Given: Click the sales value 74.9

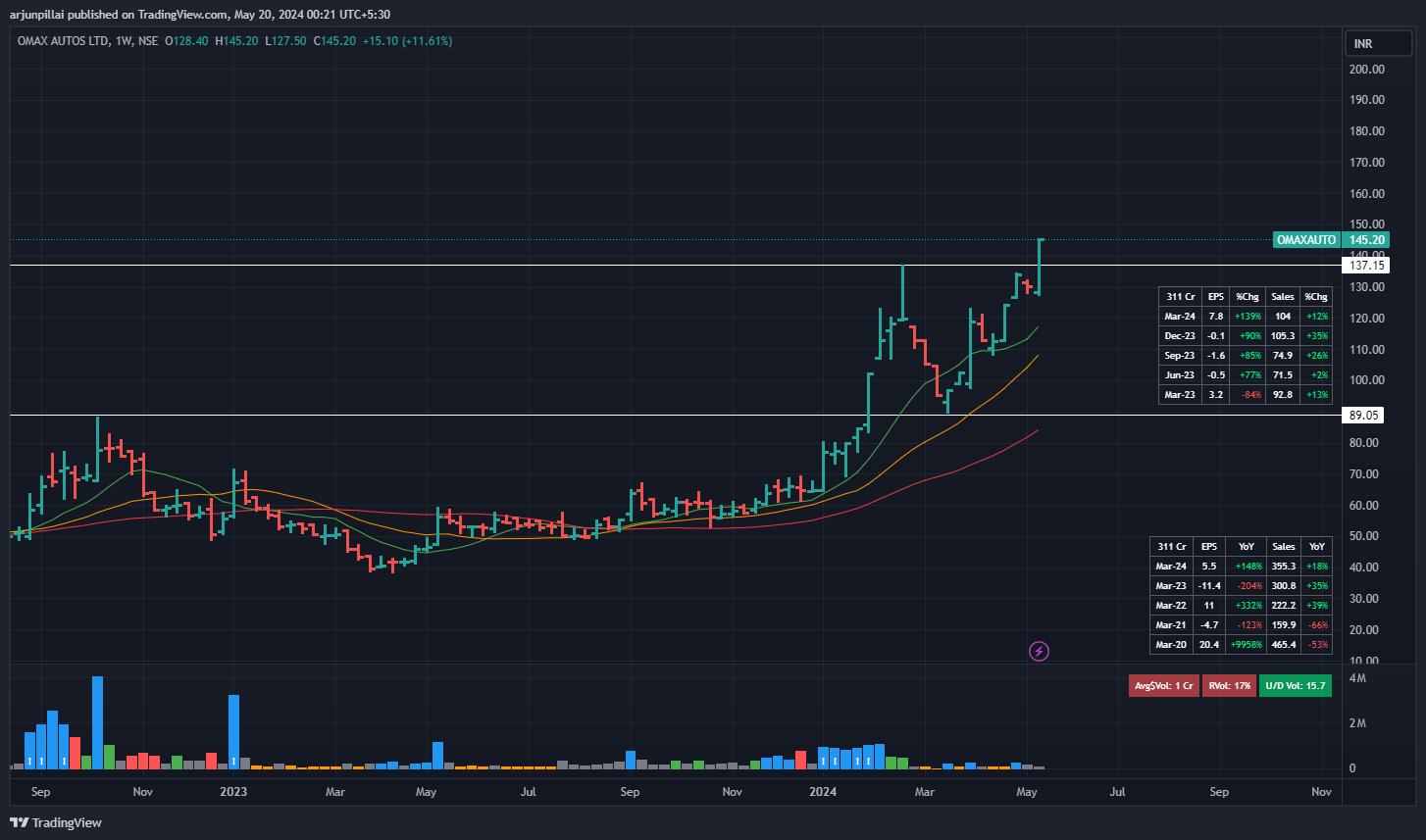Looking at the screenshot, I should (x=1282, y=356).
